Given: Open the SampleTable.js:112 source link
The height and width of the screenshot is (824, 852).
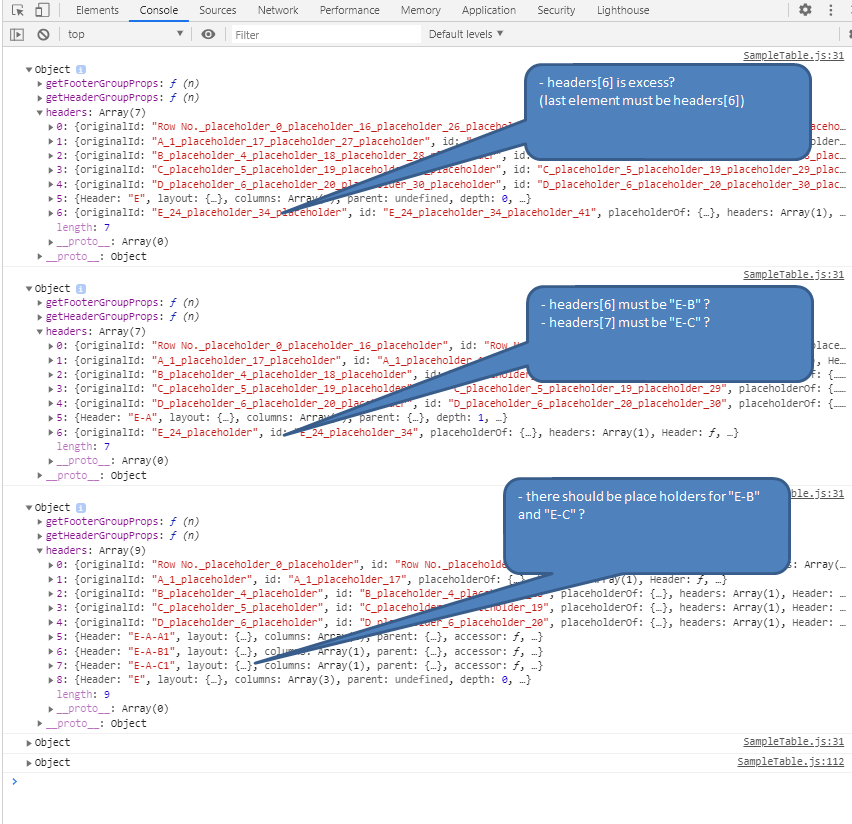Looking at the screenshot, I should 791,761.
